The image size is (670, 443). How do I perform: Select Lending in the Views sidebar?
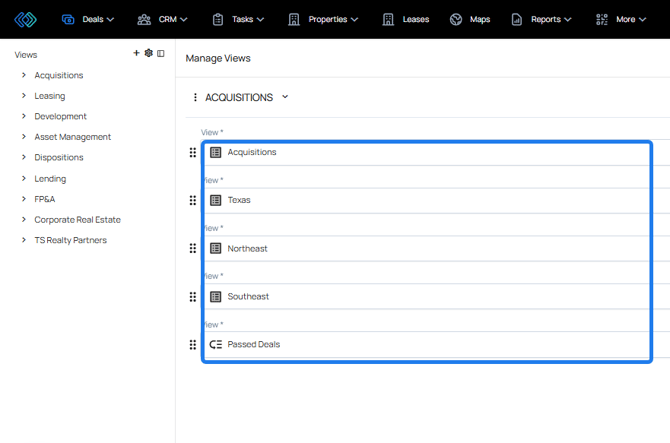(x=50, y=179)
